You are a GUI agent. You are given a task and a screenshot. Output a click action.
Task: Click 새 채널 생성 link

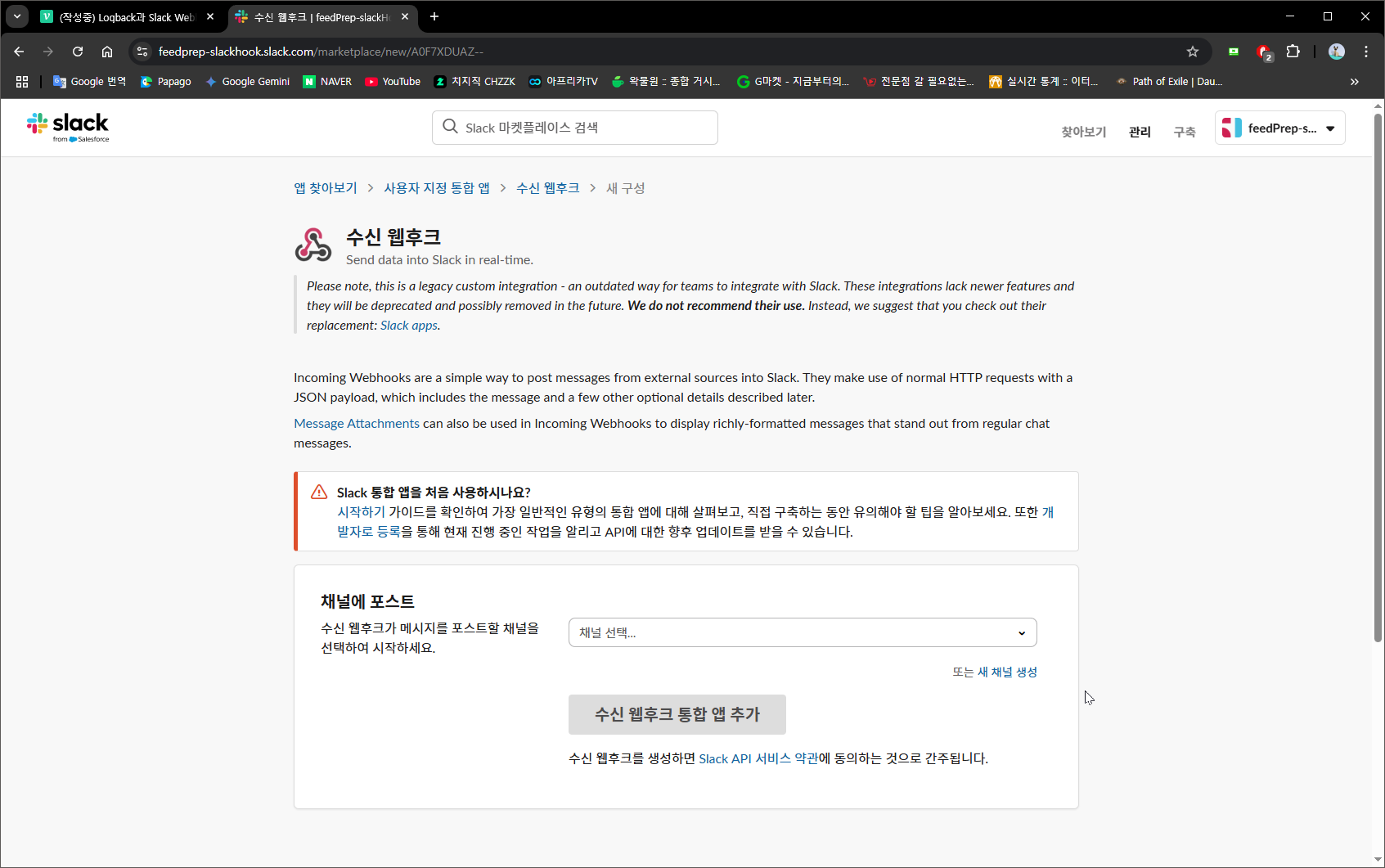[x=1007, y=672]
